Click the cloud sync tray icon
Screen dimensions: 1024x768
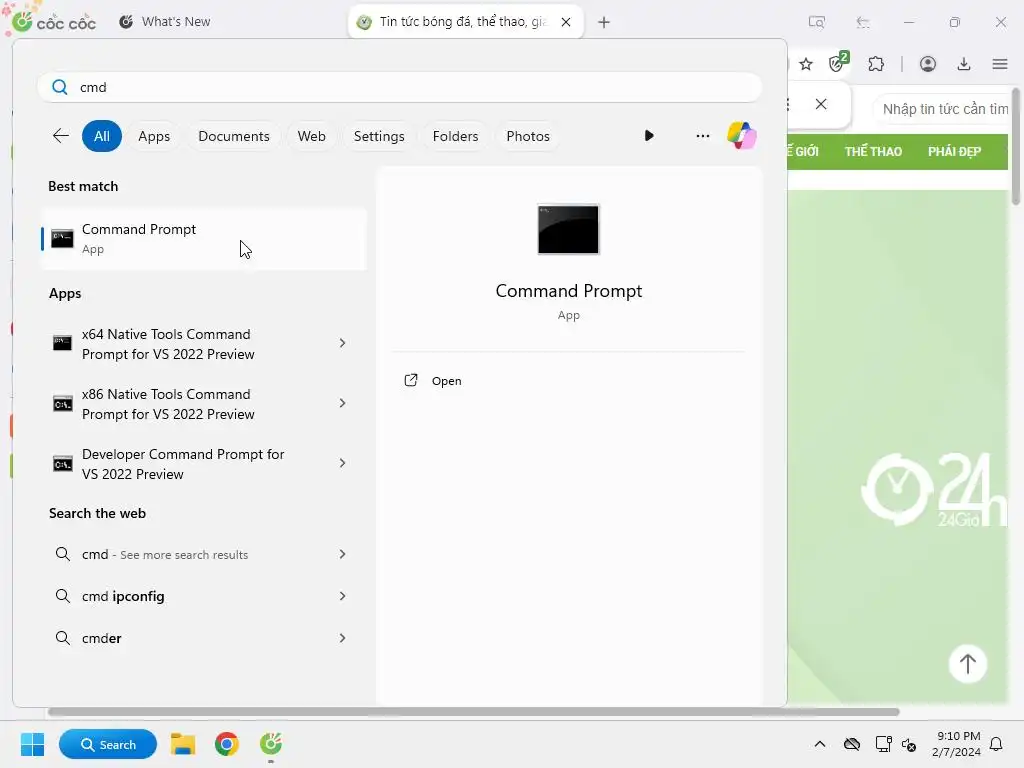click(852, 744)
